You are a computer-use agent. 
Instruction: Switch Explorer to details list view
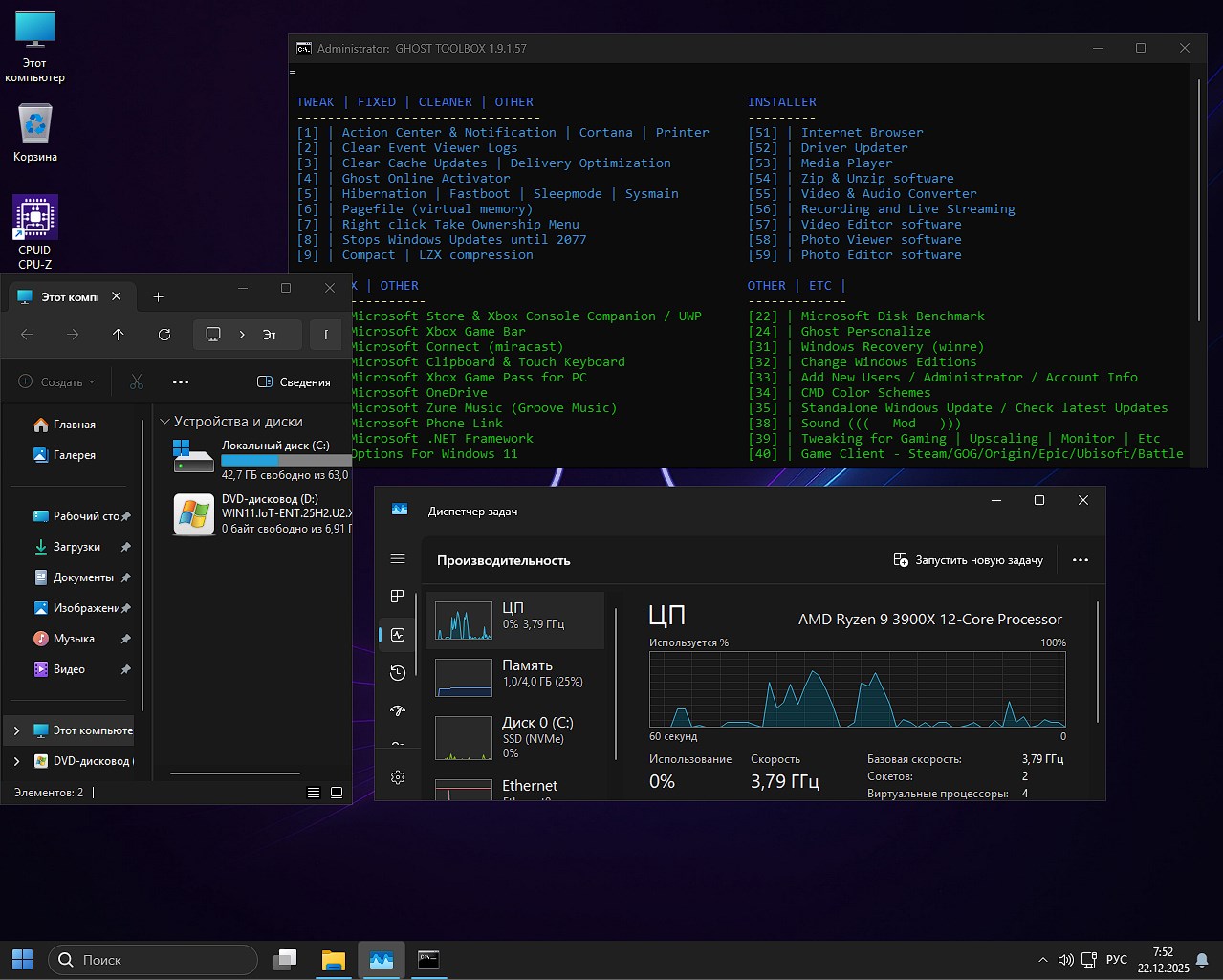pos(314,793)
